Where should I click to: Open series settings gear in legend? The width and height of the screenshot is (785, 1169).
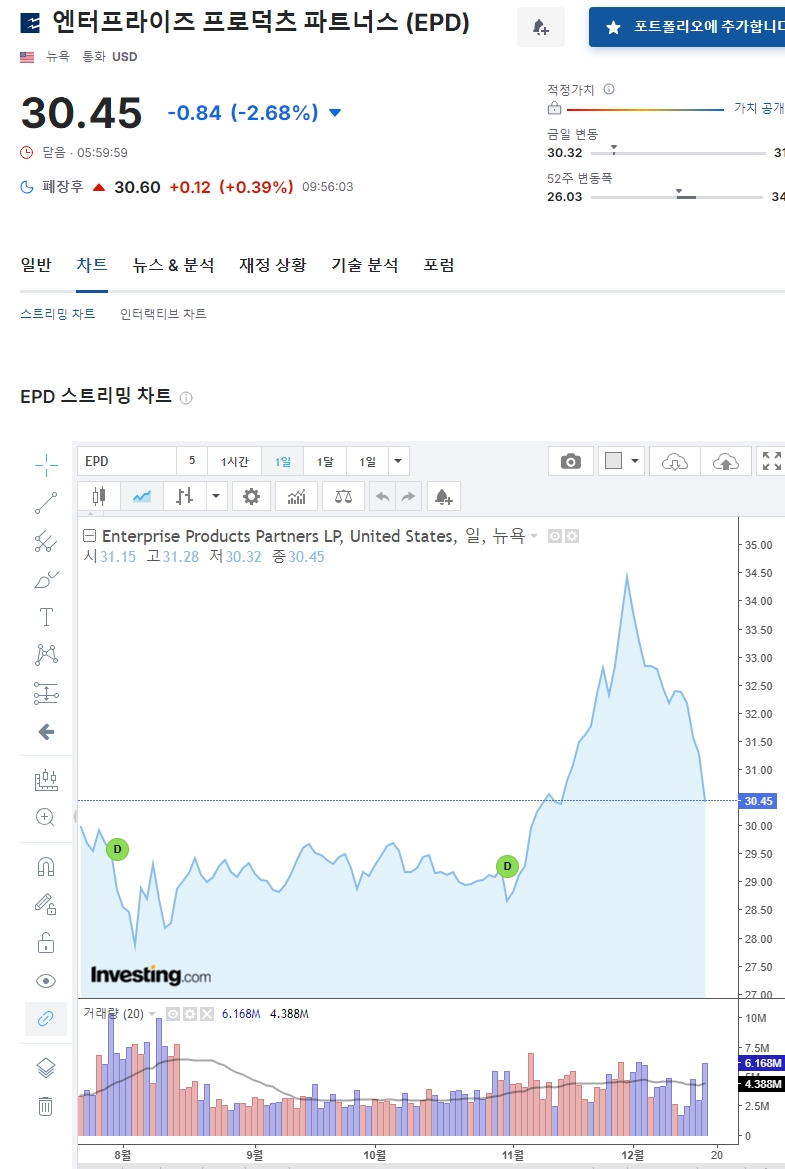coord(572,536)
